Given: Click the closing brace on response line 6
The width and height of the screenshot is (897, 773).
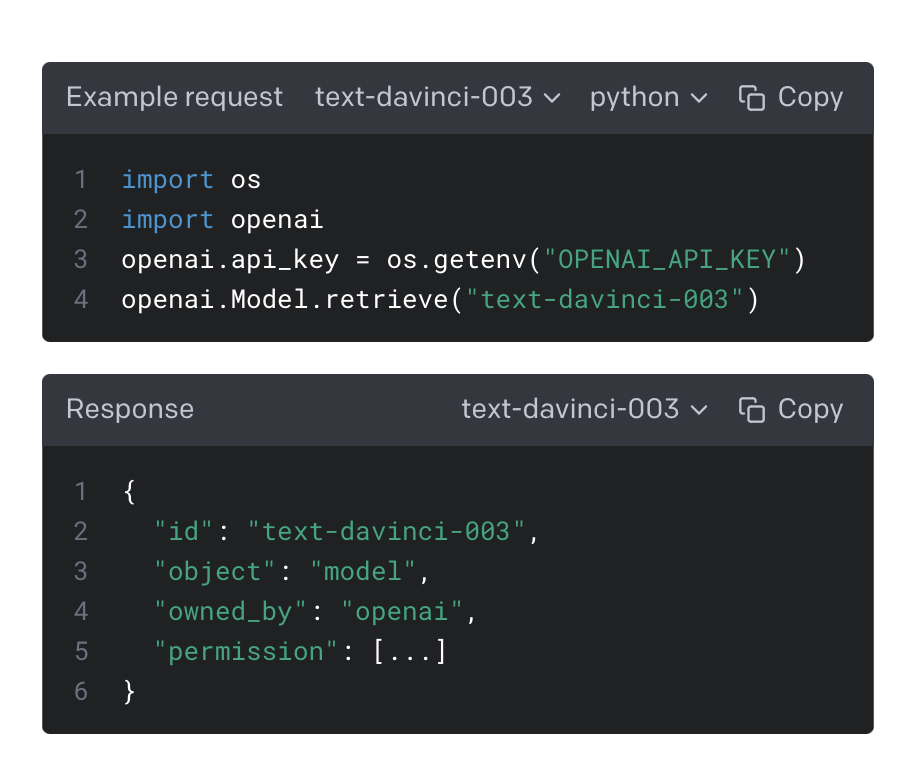Looking at the screenshot, I should [129, 692].
